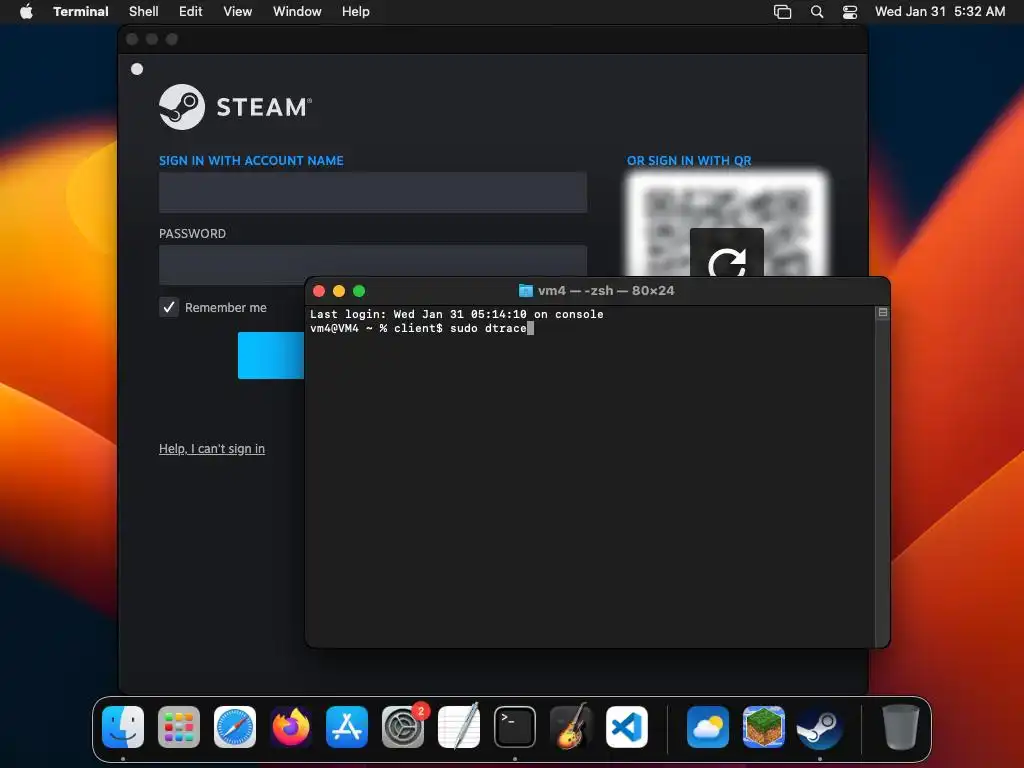This screenshot has width=1024, height=768.
Task: Click the "Last login" line in Terminal
Action: pyautogui.click(x=456, y=314)
